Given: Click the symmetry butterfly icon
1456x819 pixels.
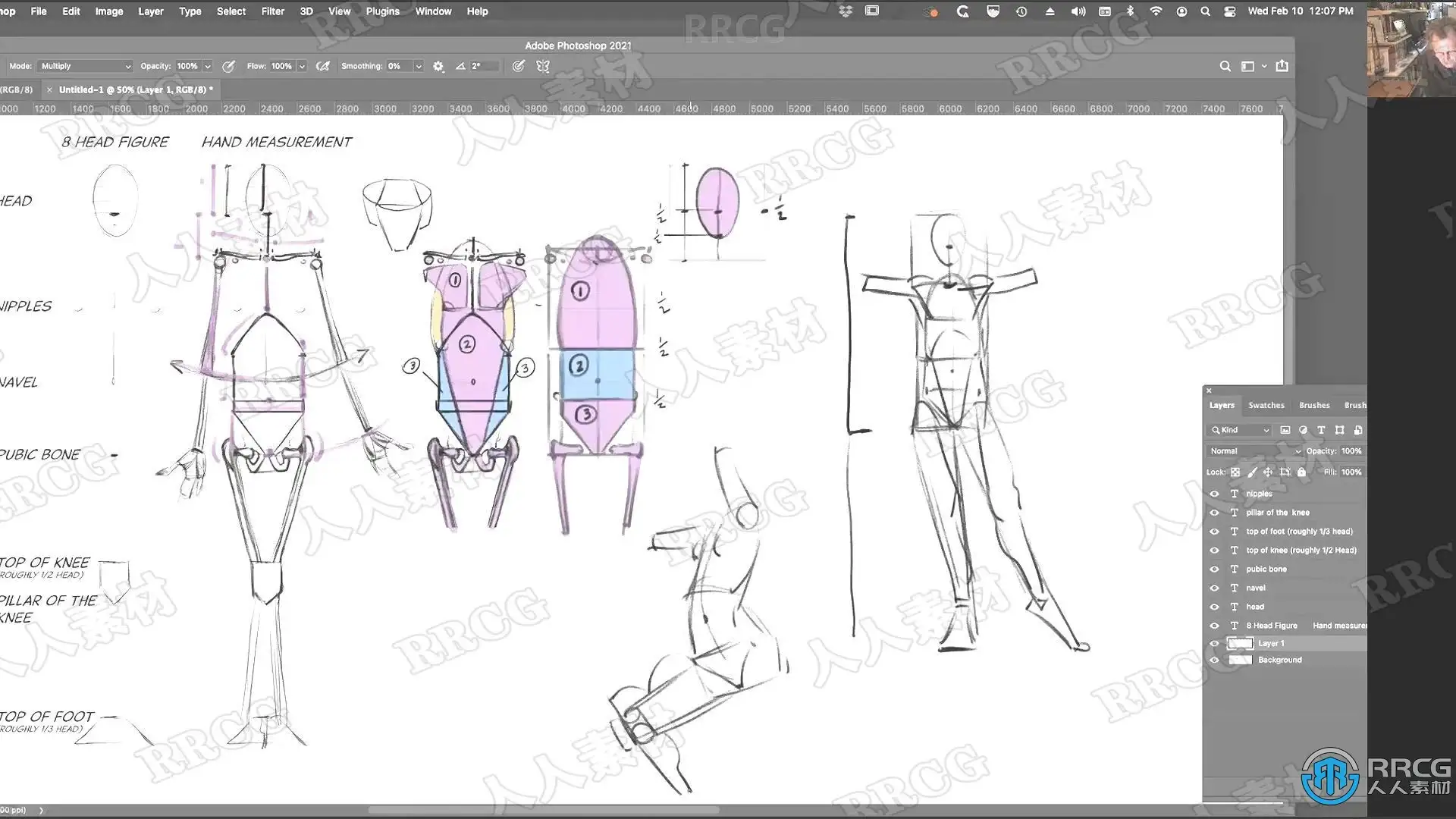Looking at the screenshot, I should [x=543, y=66].
